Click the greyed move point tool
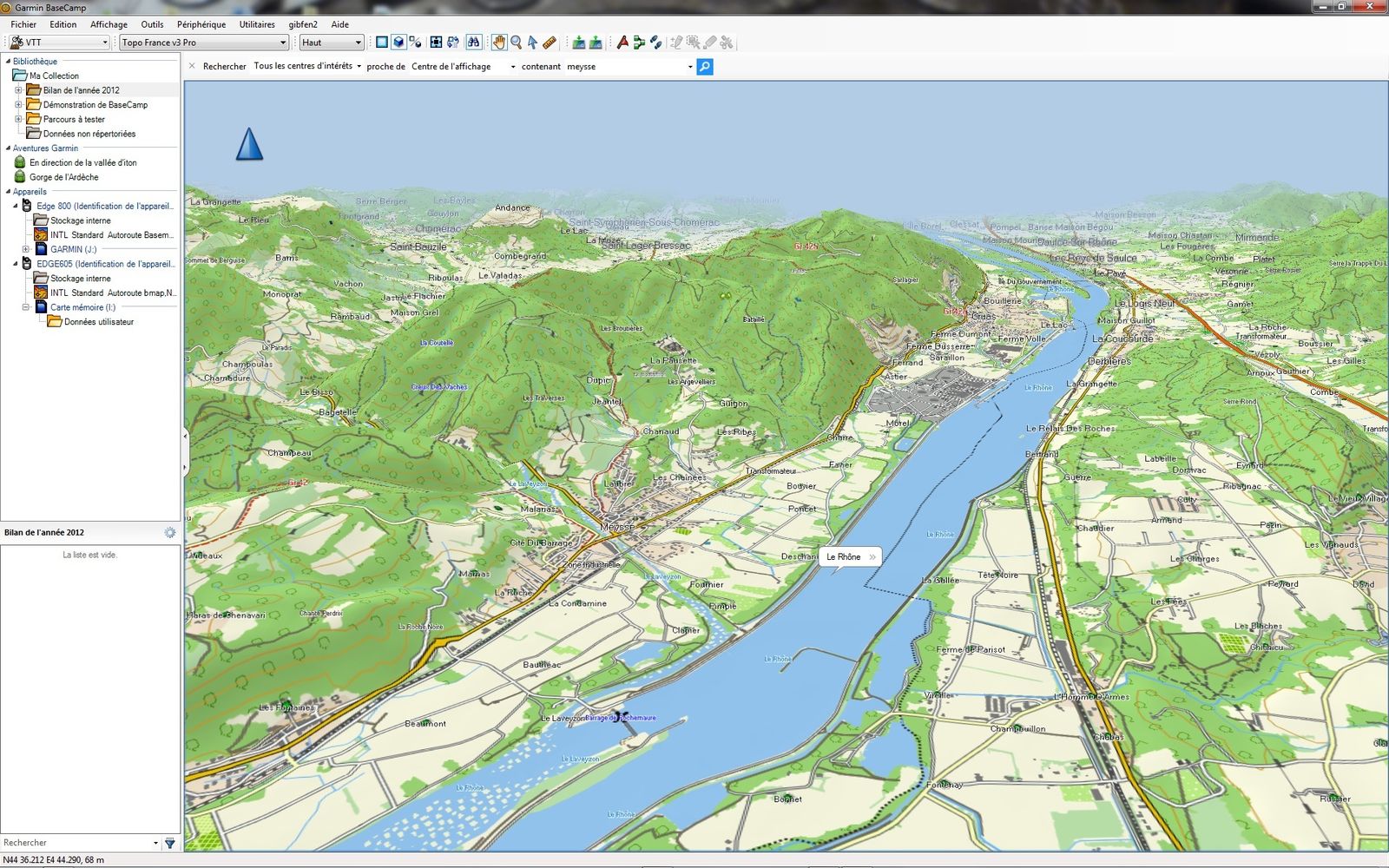The image size is (1389, 868). point(693,42)
